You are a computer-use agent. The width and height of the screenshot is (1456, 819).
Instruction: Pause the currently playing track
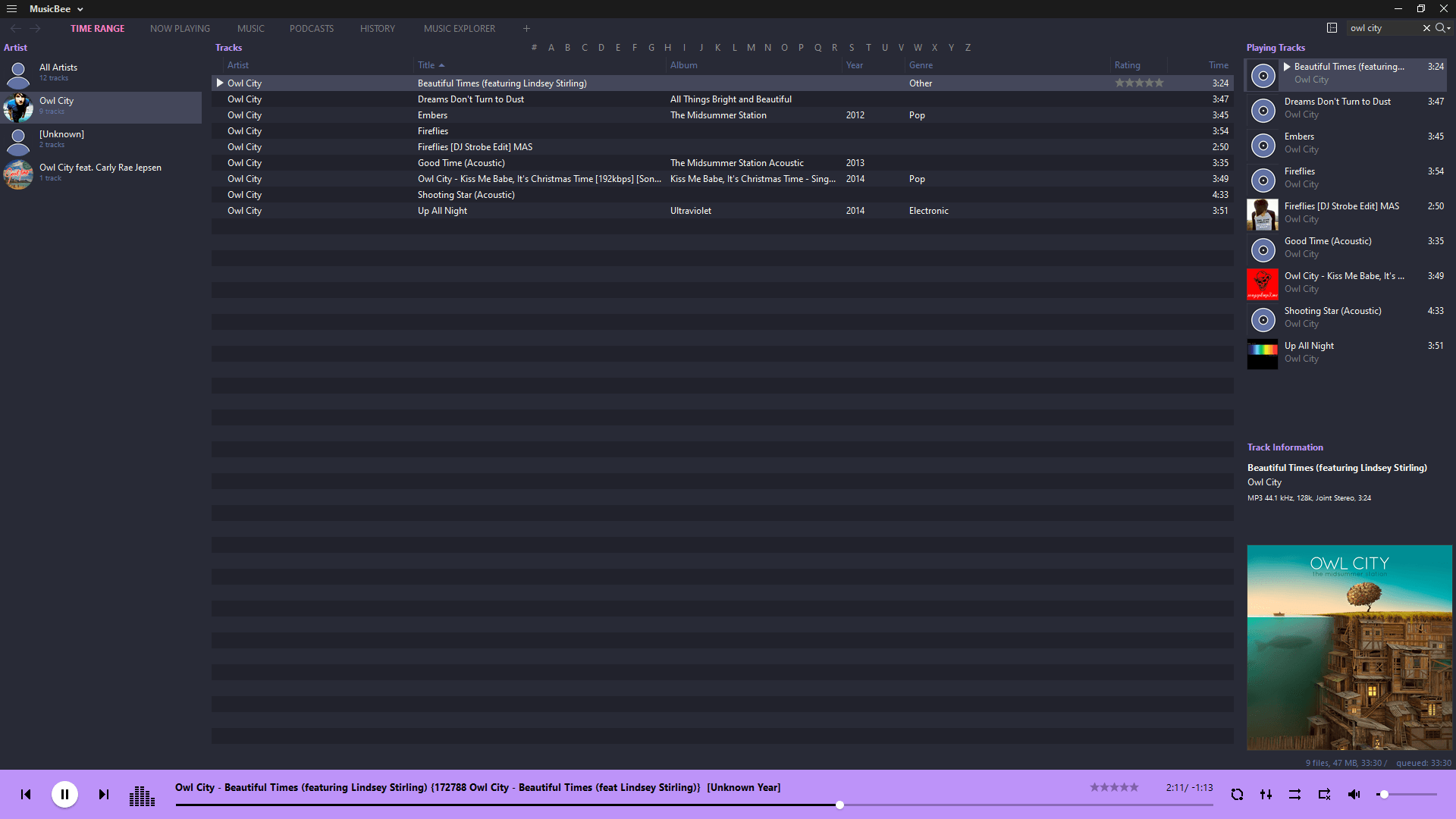pyautogui.click(x=65, y=794)
